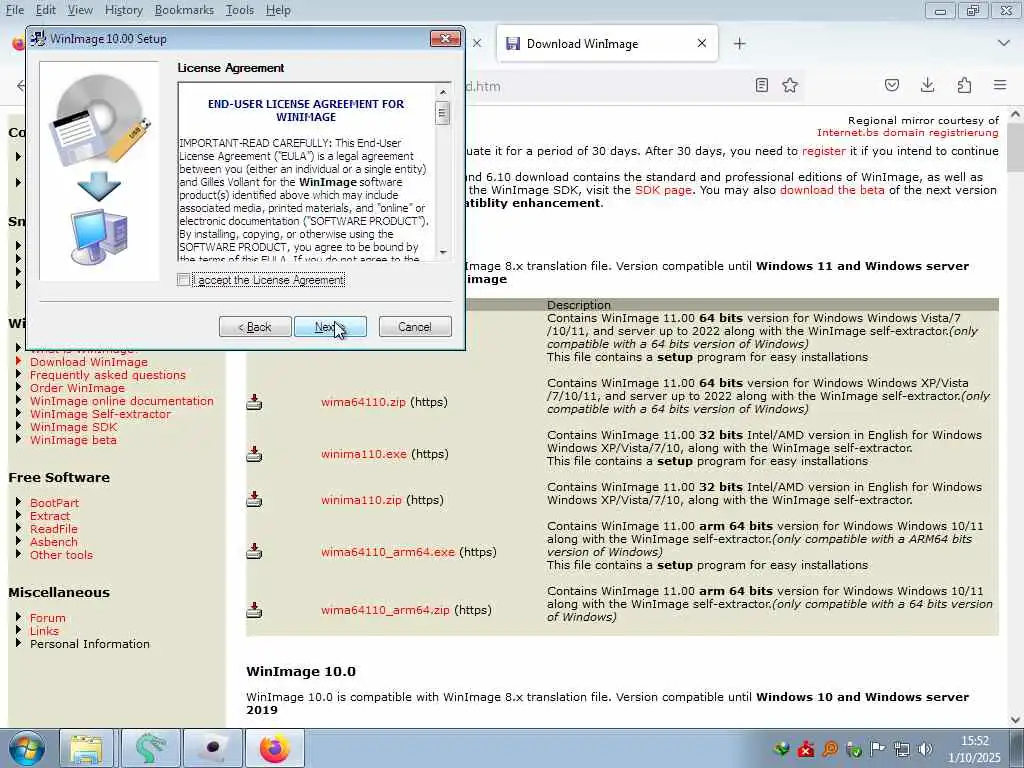1024x768 pixels.
Task: Open the Extract free software link
Action: (50, 516)
